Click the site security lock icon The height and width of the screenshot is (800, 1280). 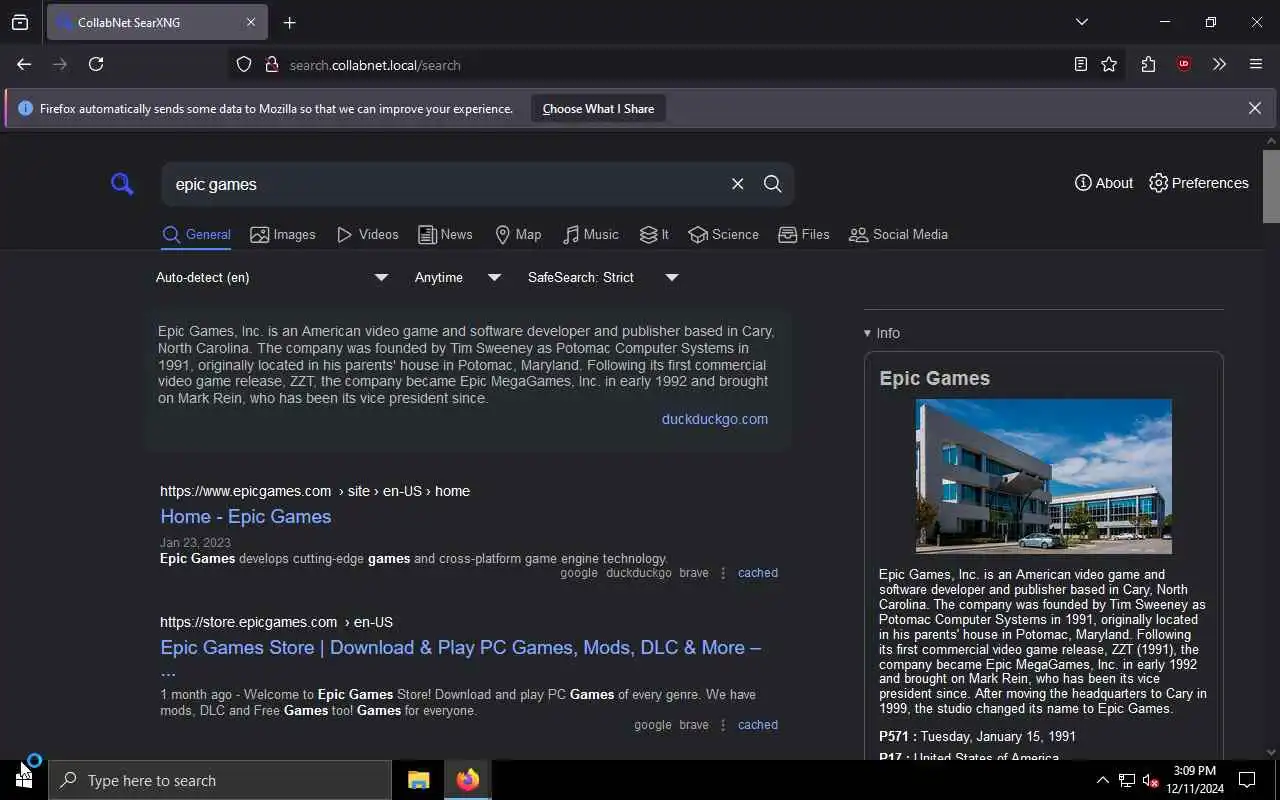[271, 64]
